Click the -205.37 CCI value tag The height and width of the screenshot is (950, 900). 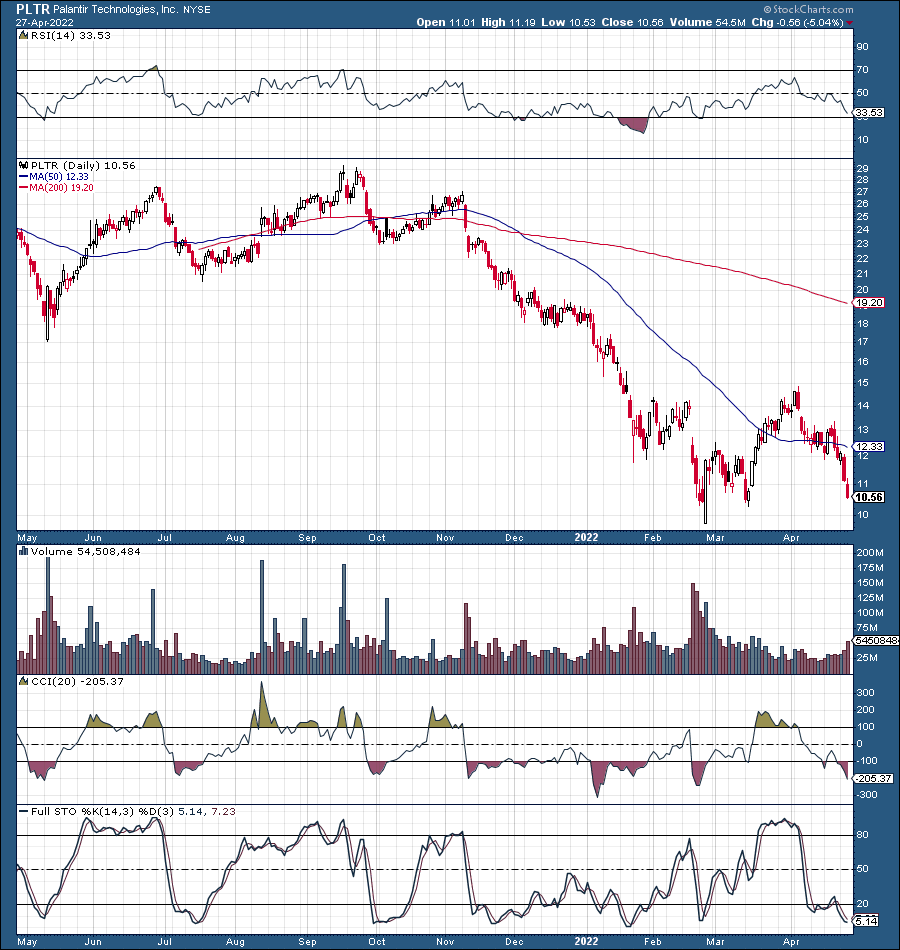873,779
